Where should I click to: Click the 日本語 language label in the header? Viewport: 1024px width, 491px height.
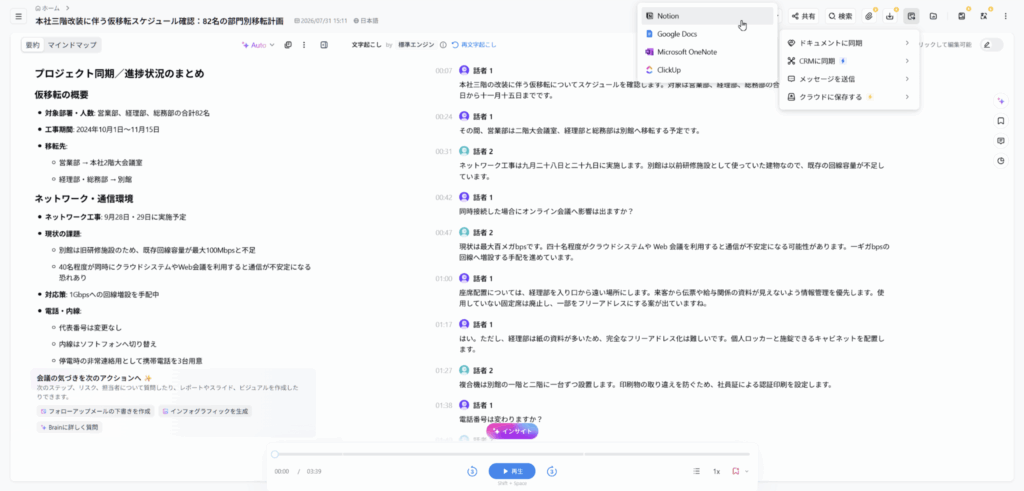[366, 21]
